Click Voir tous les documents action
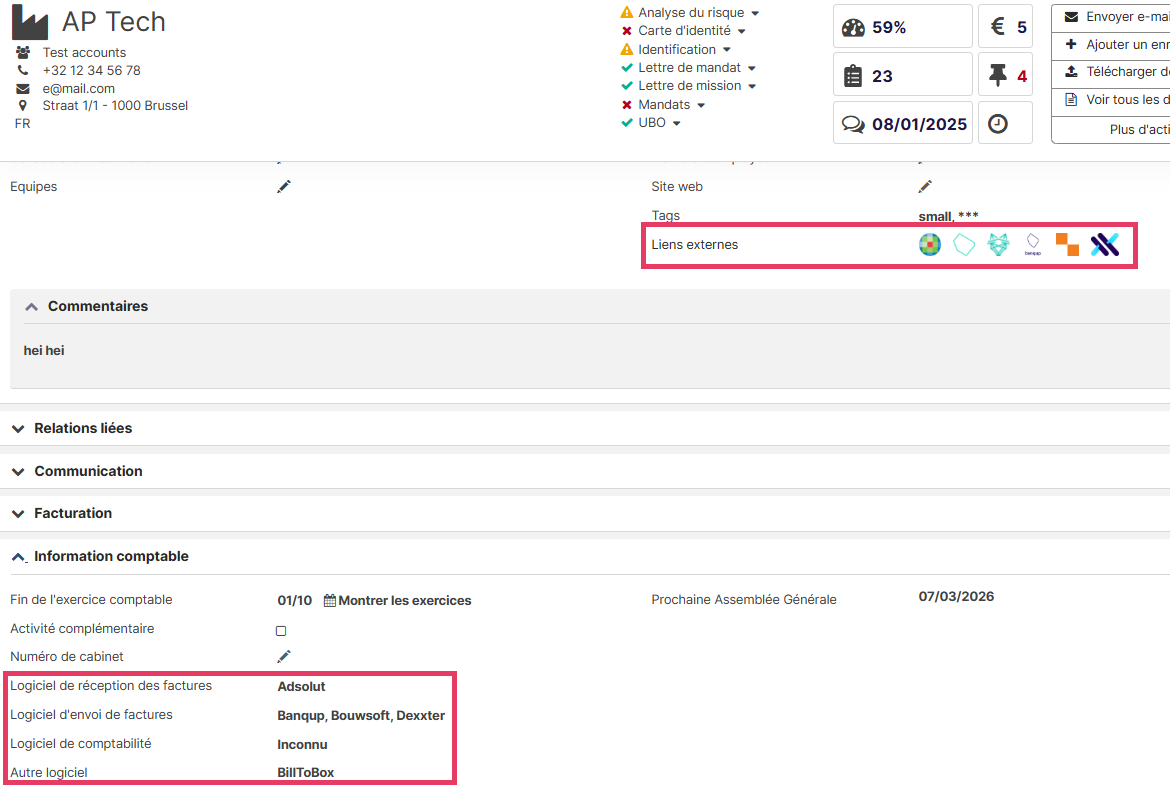Image resolution: width=1170 pixels, height=786 pixels. click(1112, 100)
